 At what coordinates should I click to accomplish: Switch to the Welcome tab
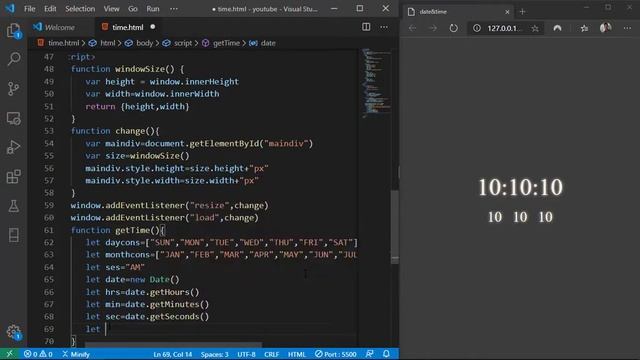pos(60,27)
